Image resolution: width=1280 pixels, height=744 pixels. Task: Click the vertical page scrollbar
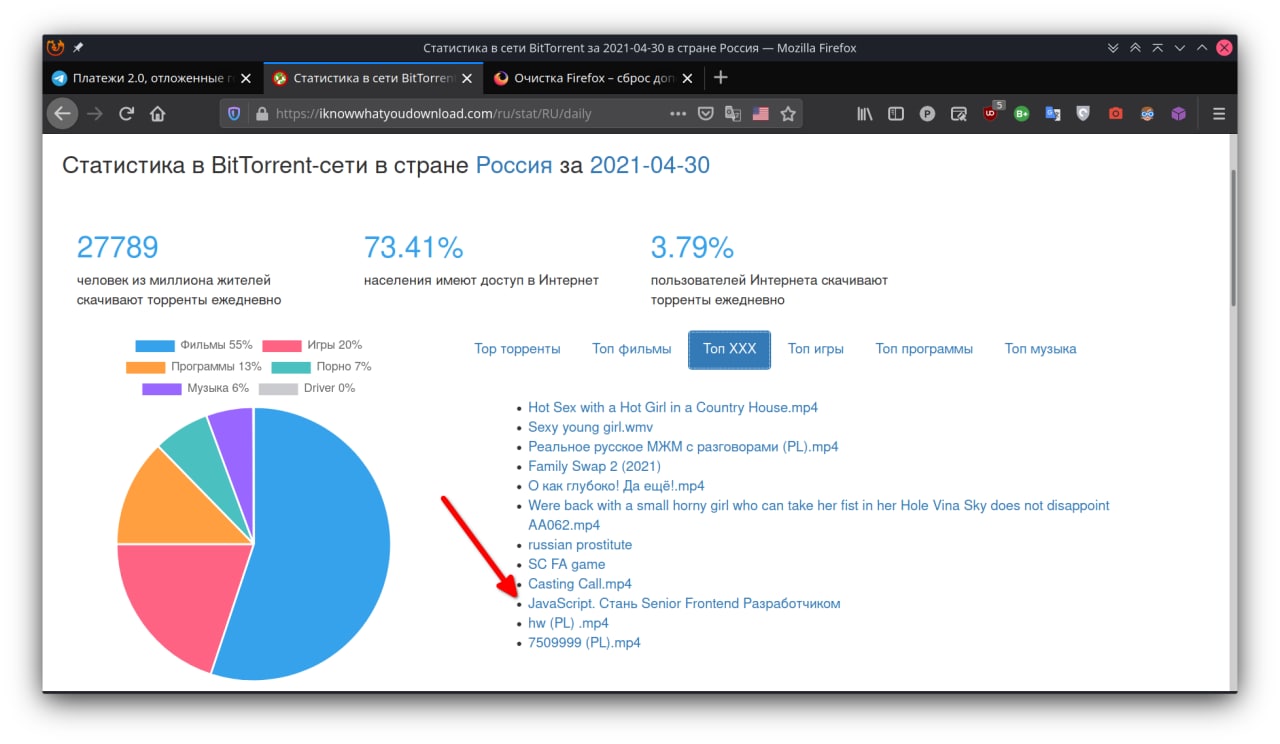coord(1232,239)
